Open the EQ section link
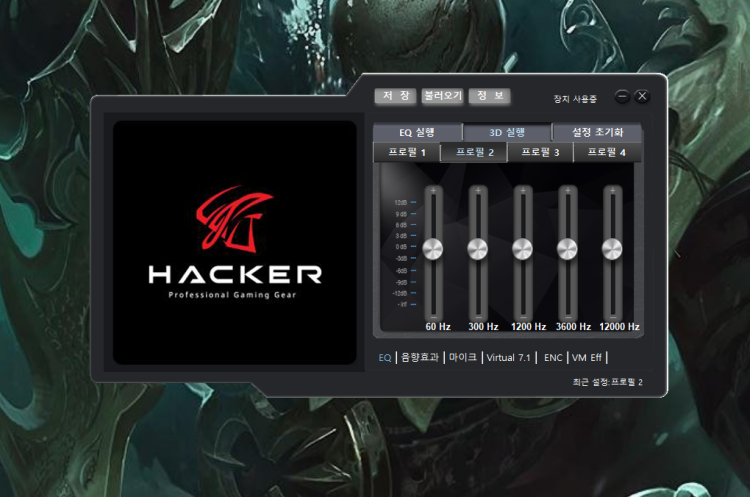Screen dimensions: 750x497 pyautogui.click(x=385, y=358)
